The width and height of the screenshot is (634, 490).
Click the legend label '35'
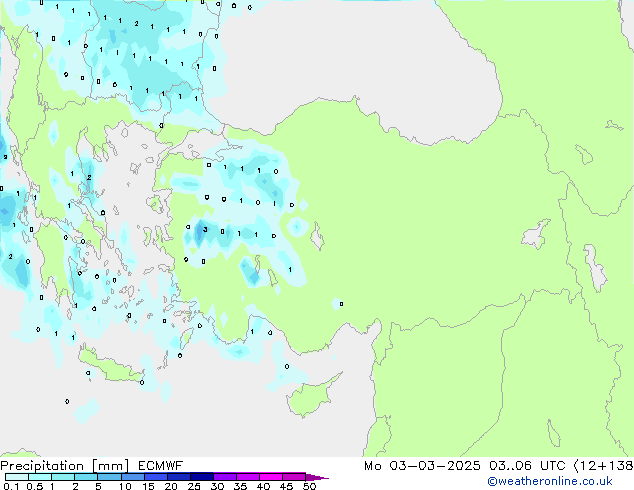[240, 486]
